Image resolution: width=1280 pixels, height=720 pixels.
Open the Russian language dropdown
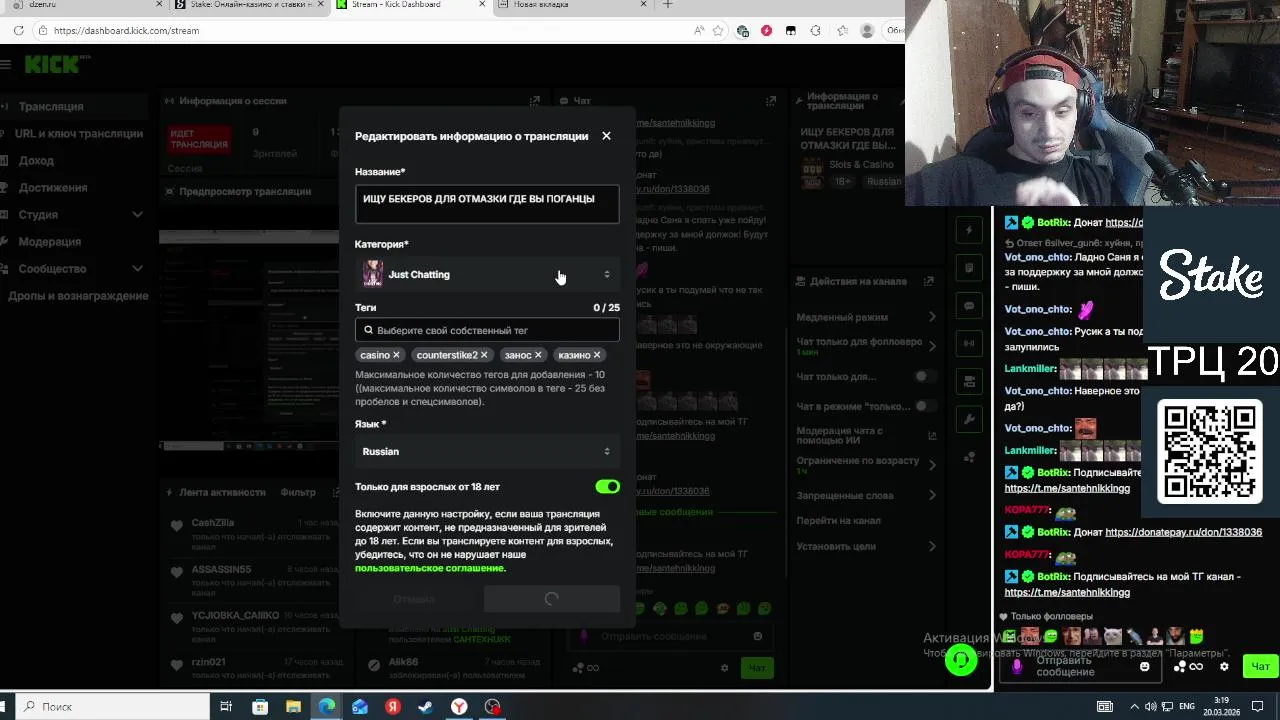click(x=487, y=451)
